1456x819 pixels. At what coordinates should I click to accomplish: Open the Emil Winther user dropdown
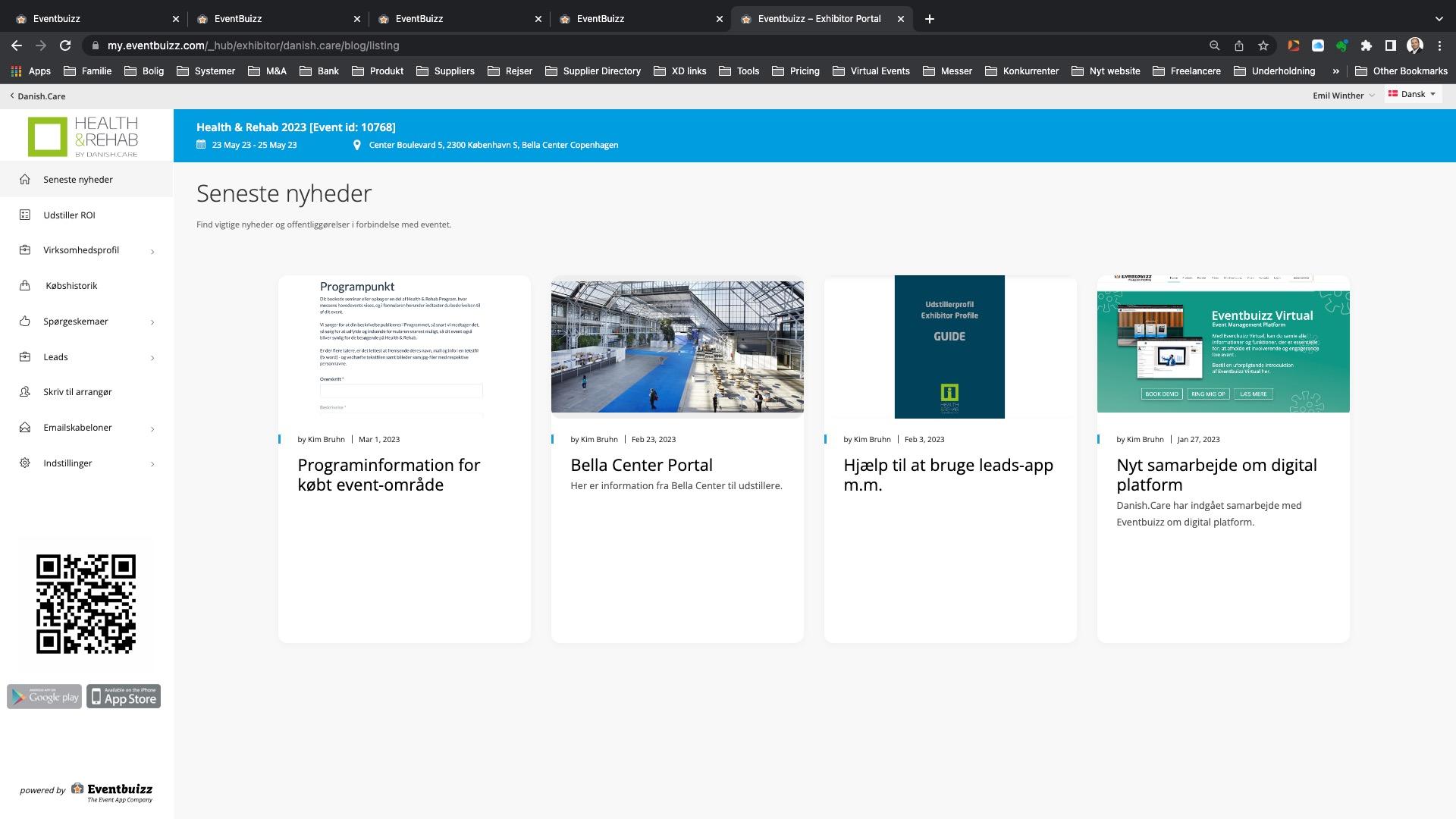click(x=1343, y=96)
